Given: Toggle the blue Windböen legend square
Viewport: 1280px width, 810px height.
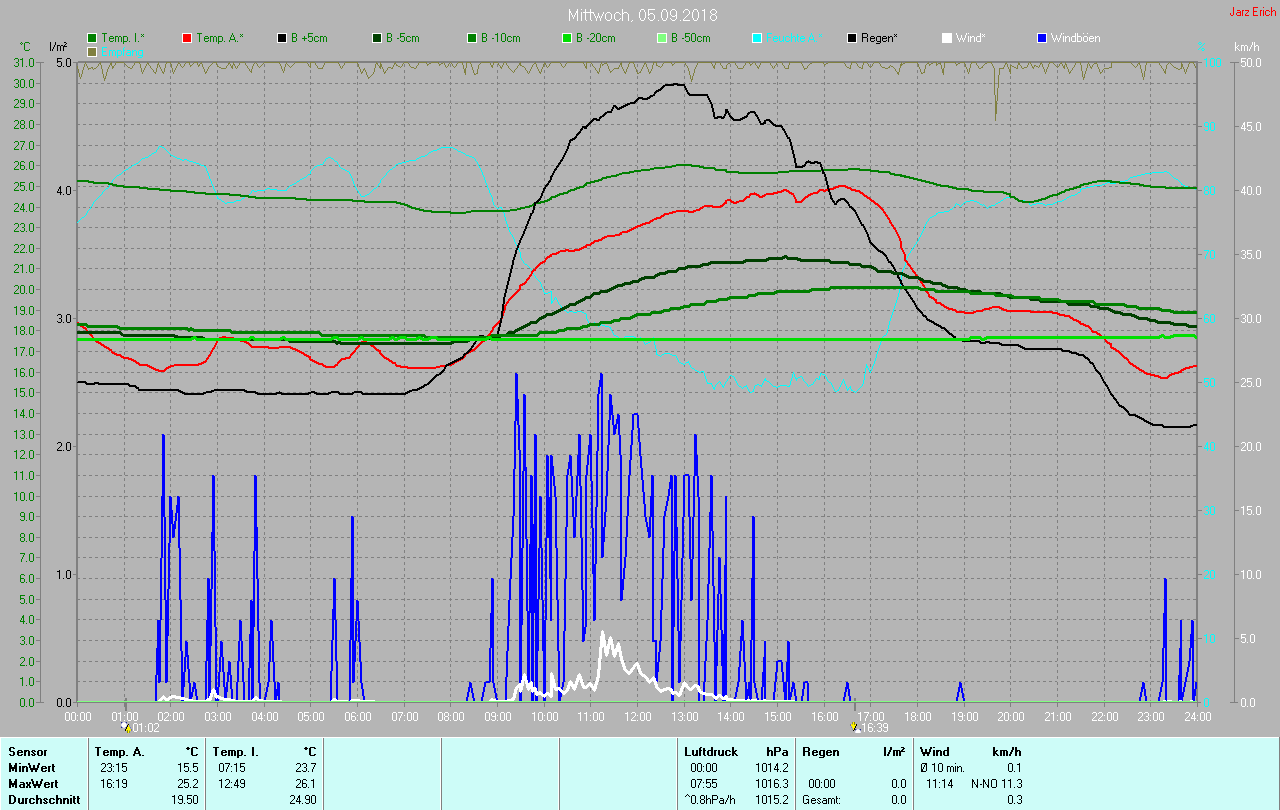Looking at the screenshot, I should point(1042,38).
